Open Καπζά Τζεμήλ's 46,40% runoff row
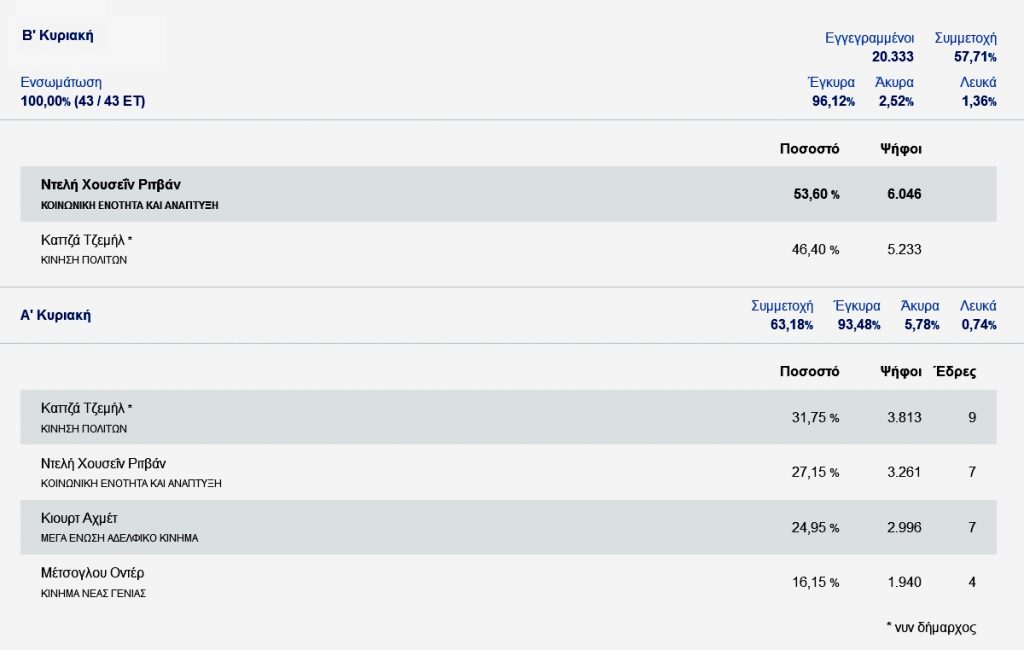The width and height of the screenshot is (1024, 650). (x=86, y=240)
